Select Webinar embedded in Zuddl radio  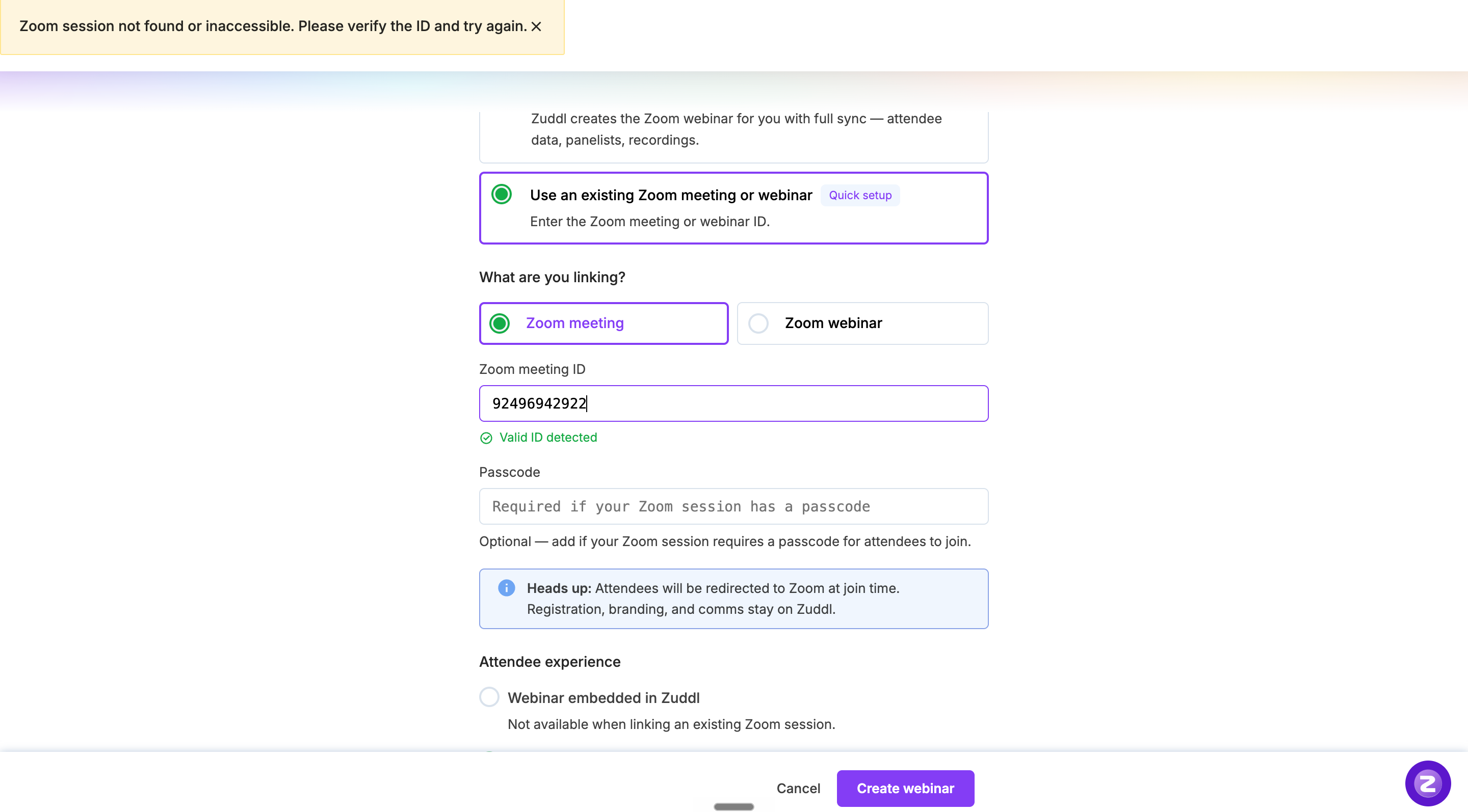[x=489, y=697]
